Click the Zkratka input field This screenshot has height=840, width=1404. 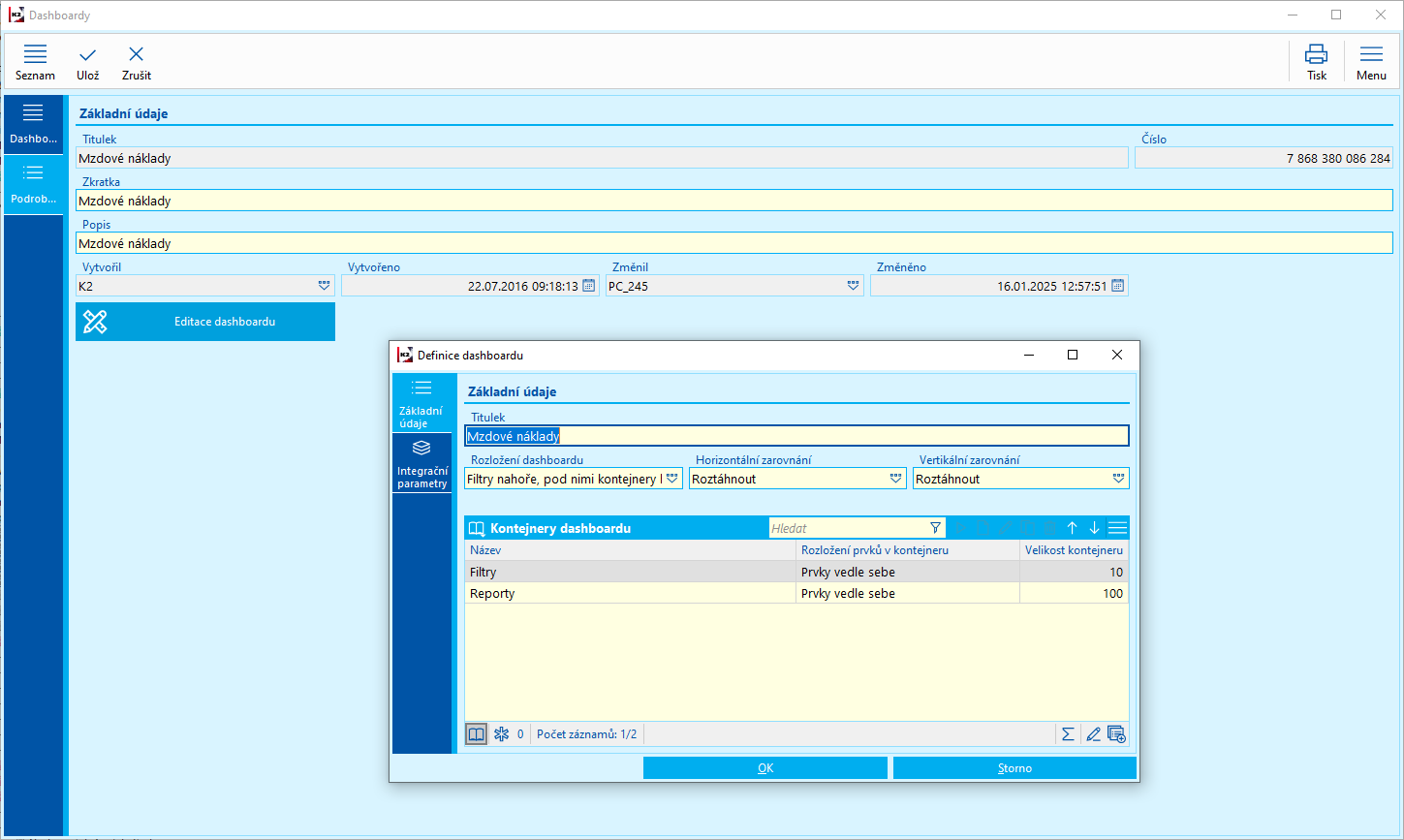click(733, 201)
